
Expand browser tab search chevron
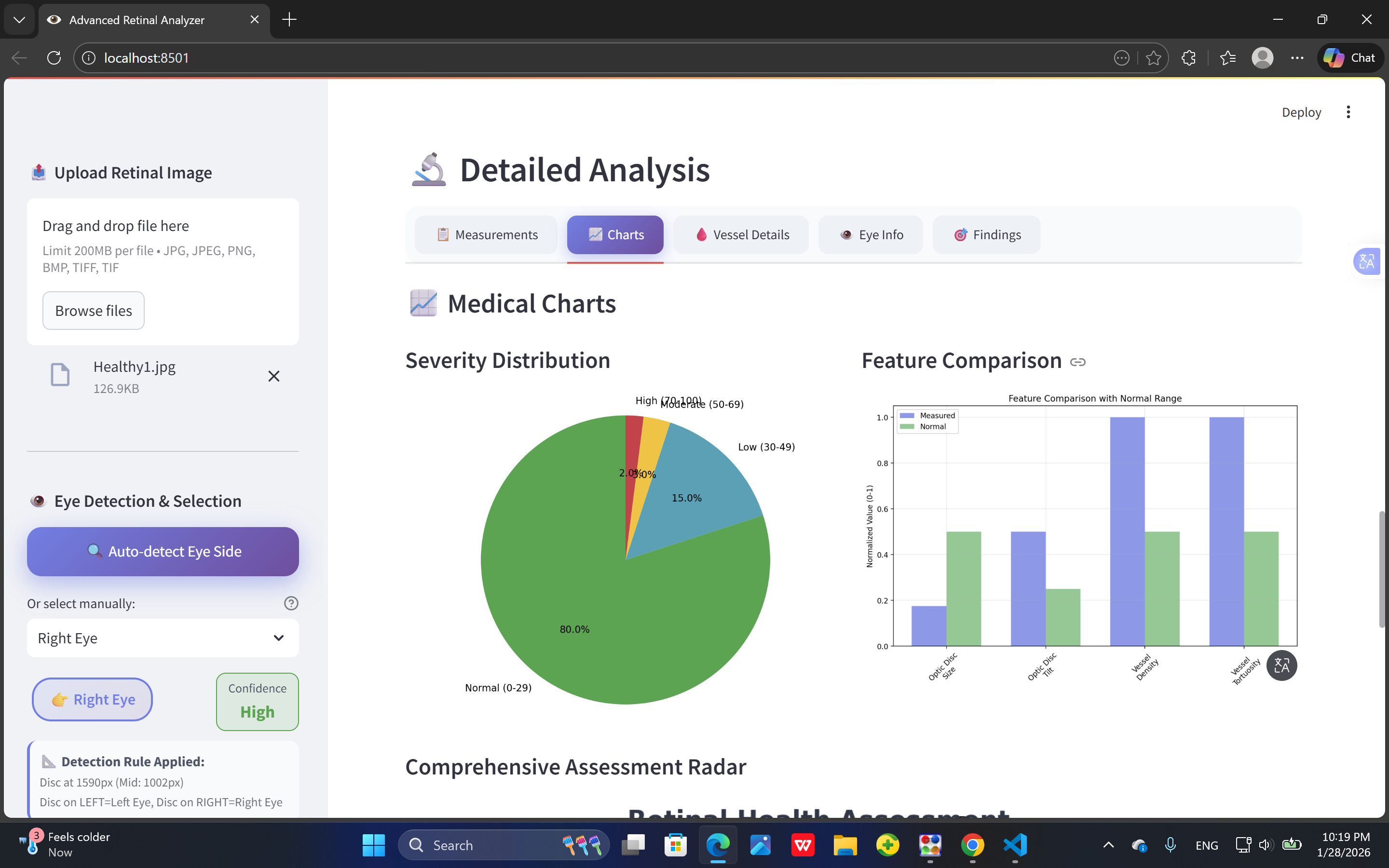(19, 19)
